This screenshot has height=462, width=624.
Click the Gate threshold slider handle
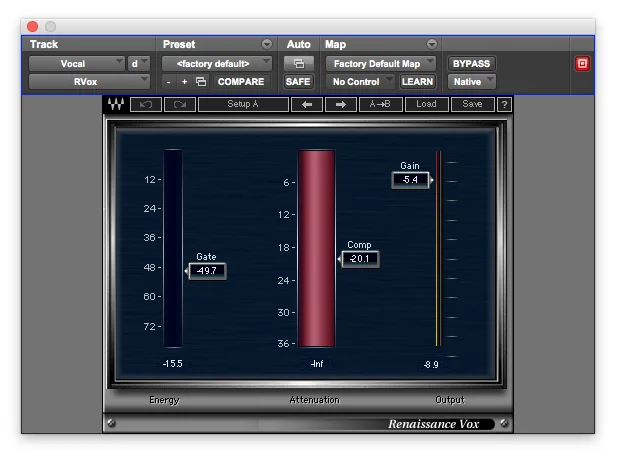point(186,271)
